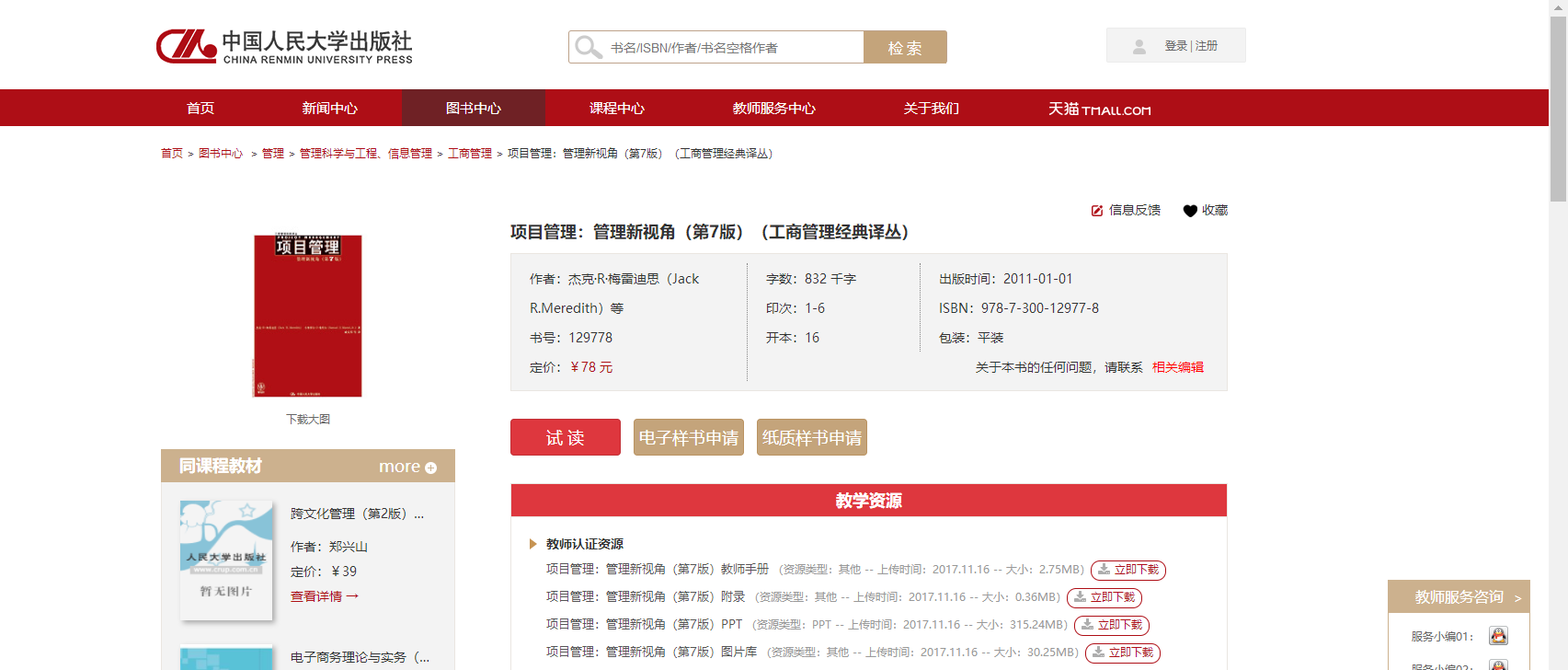
Task: Click the 教师服务咨询 panel title
Action: [x=1459, y=597]
